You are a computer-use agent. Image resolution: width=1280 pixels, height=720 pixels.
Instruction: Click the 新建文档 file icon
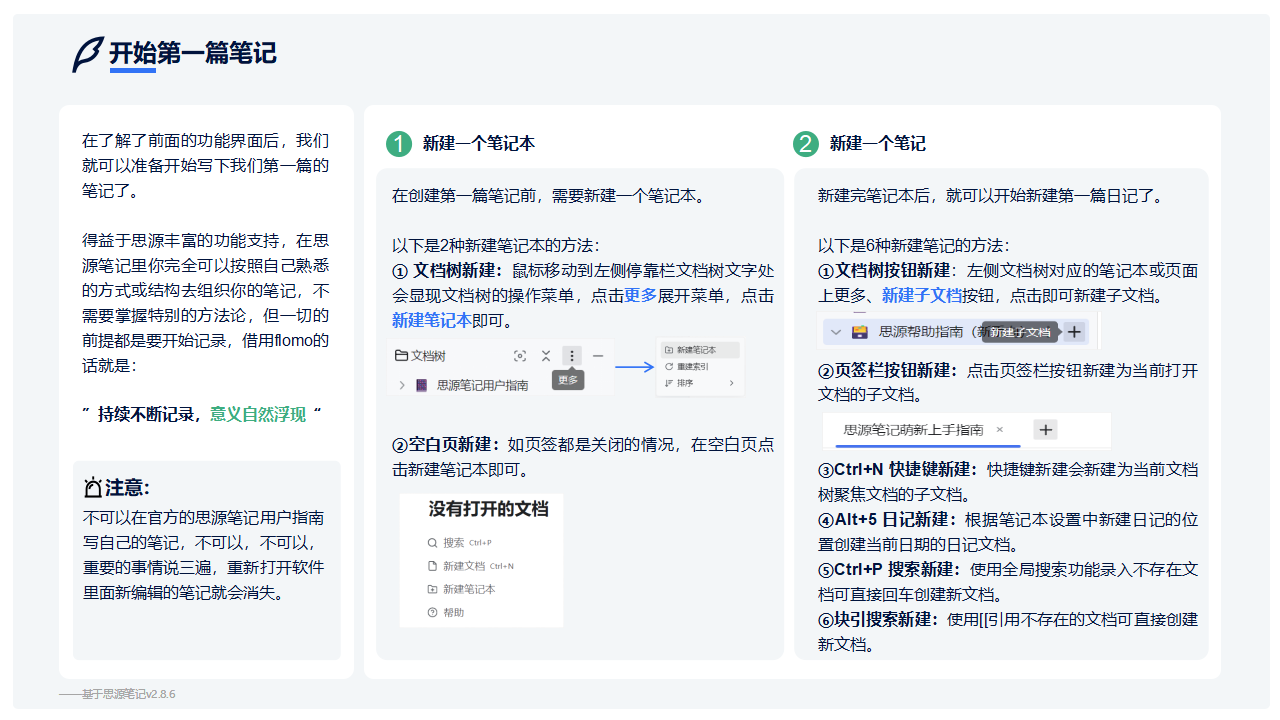pyautogui.click(x=432, y=566)
